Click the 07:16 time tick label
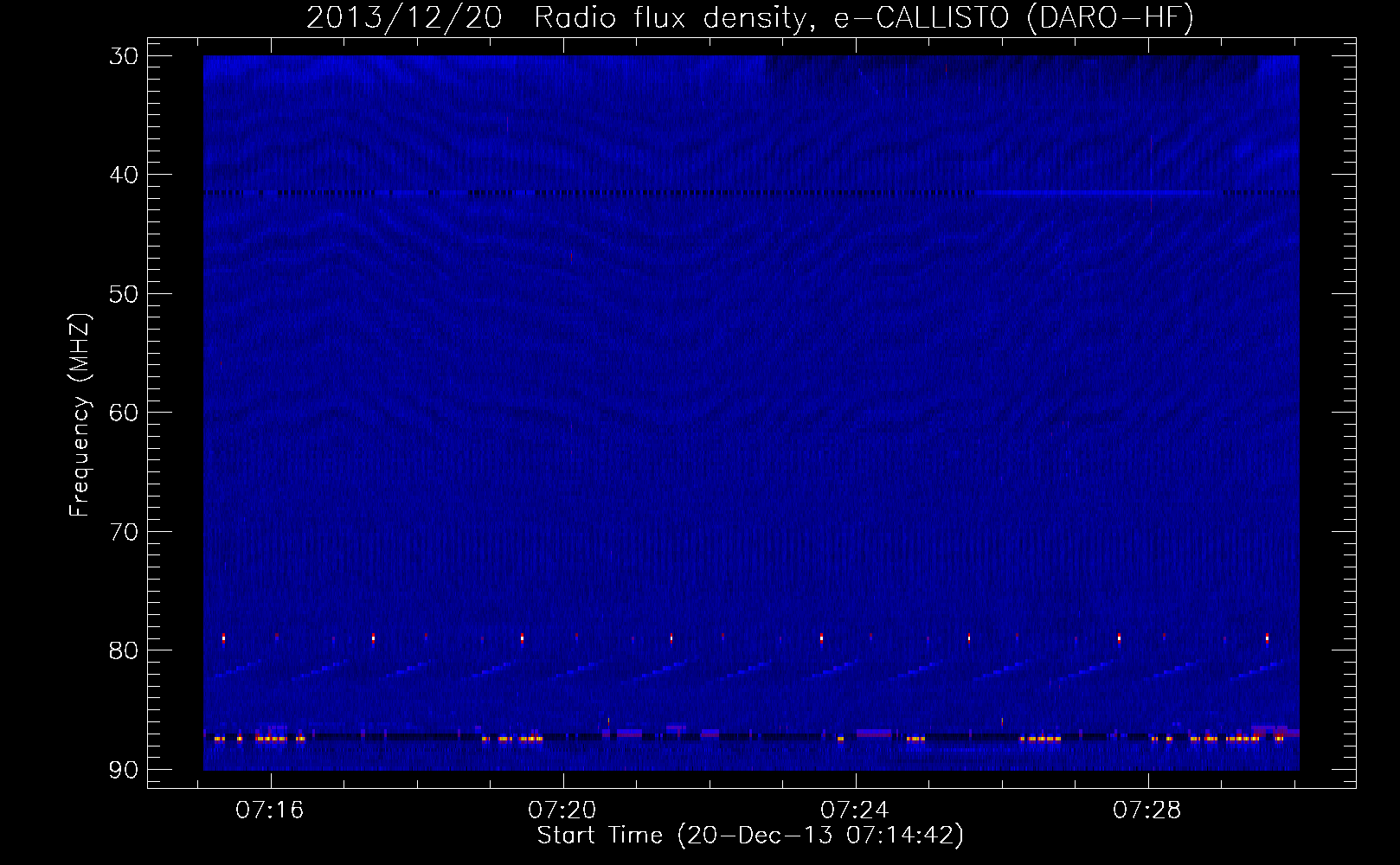Image resolution: width=1400 pixels, height=865 pixels. click(x=271, y=811)
